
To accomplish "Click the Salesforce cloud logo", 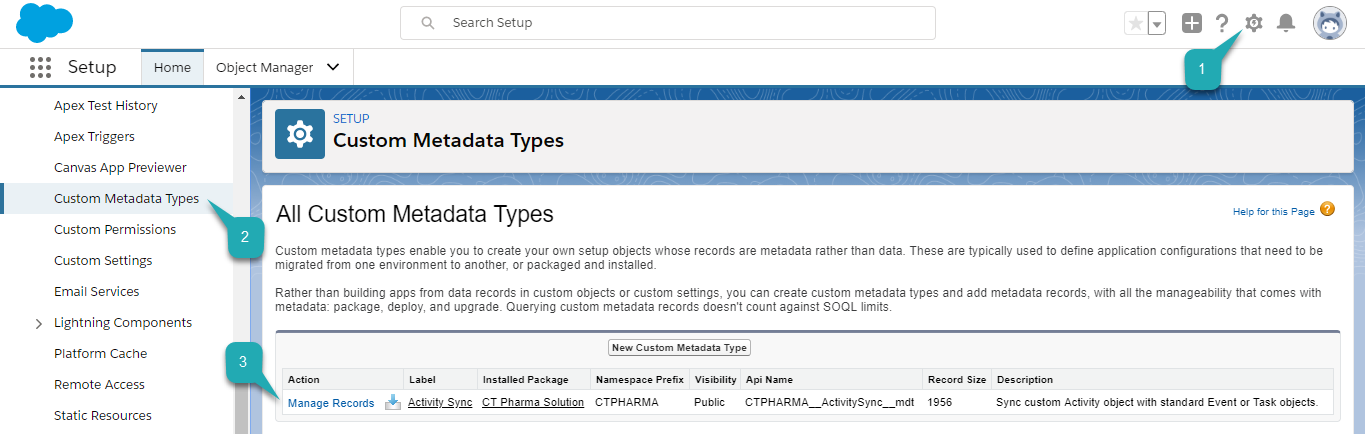I will pos(45,22).
